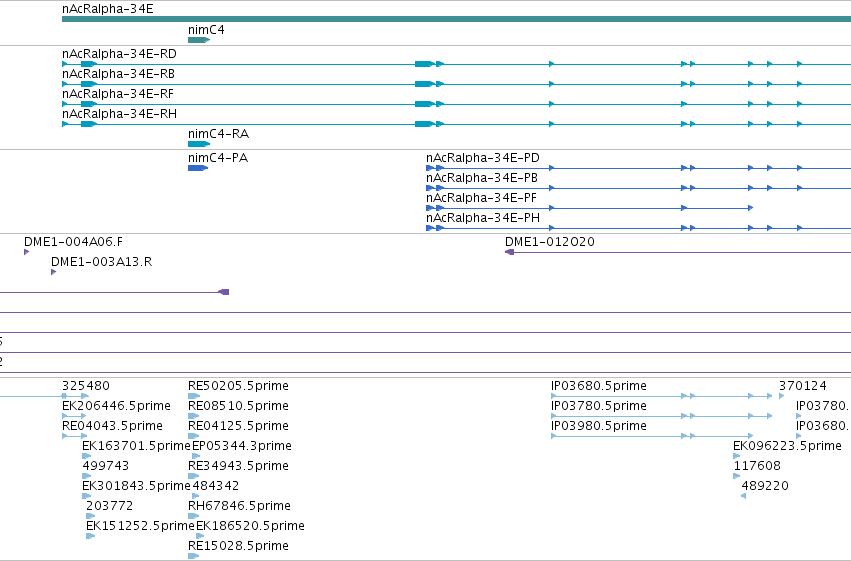Select the RE08510.5prime EST label

tap(238, 406)
